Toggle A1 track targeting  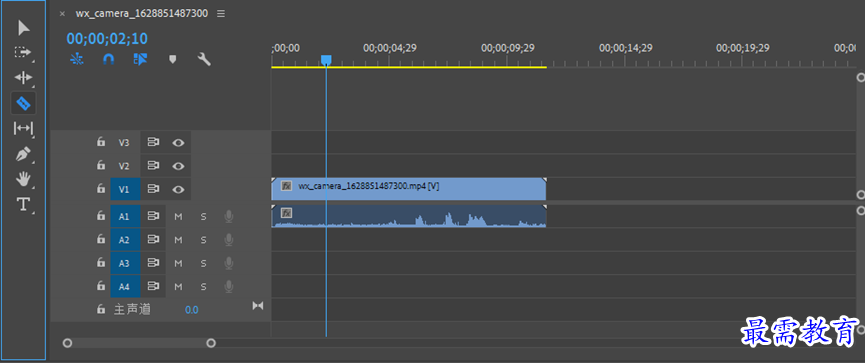(124, 217)
